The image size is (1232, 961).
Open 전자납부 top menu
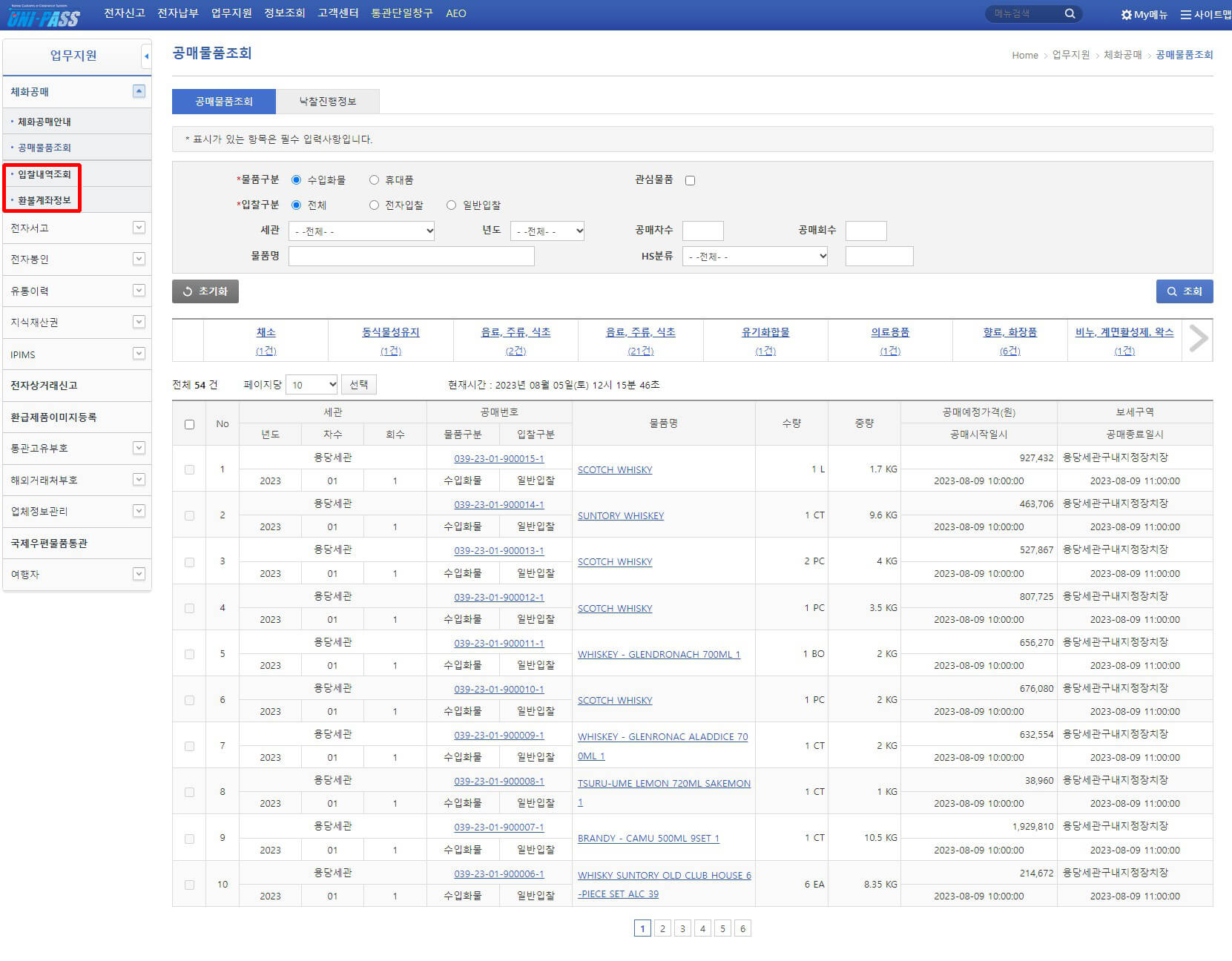[178, 13]
